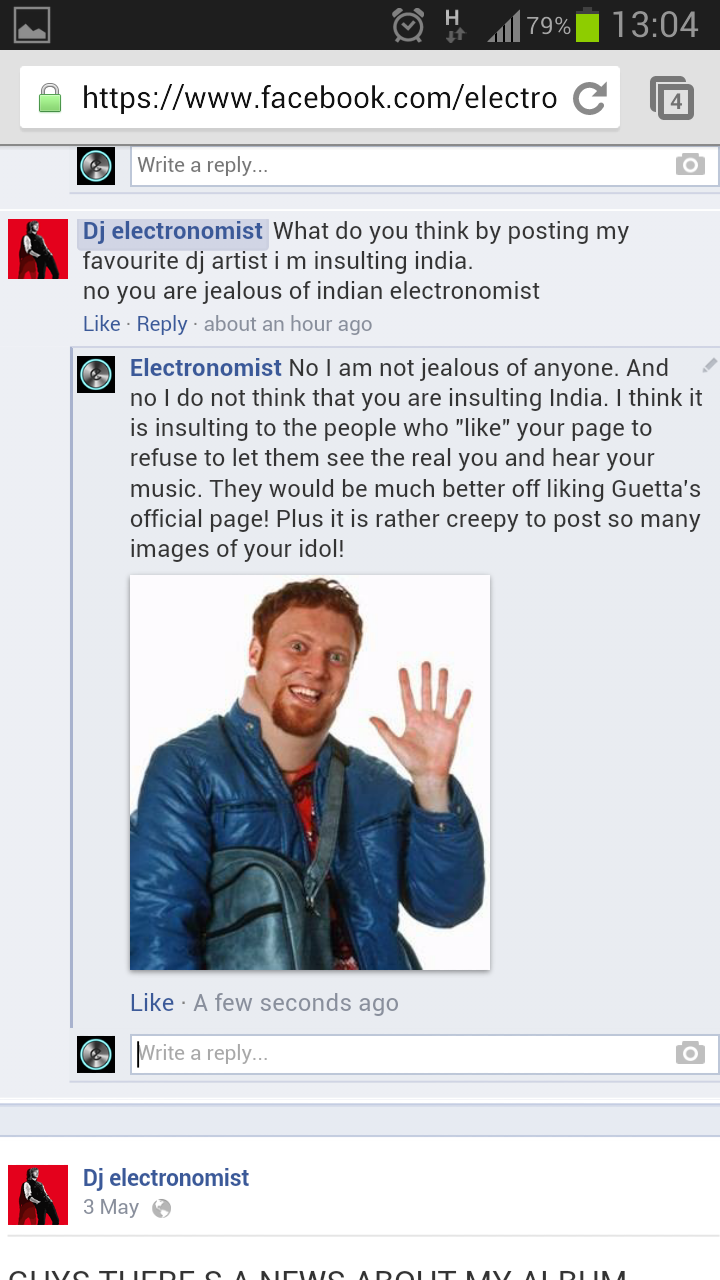The image size is (720, 1280).
Task: Focus the top Write a reply field
Action: pyautogui.click(x=425, y=165)
